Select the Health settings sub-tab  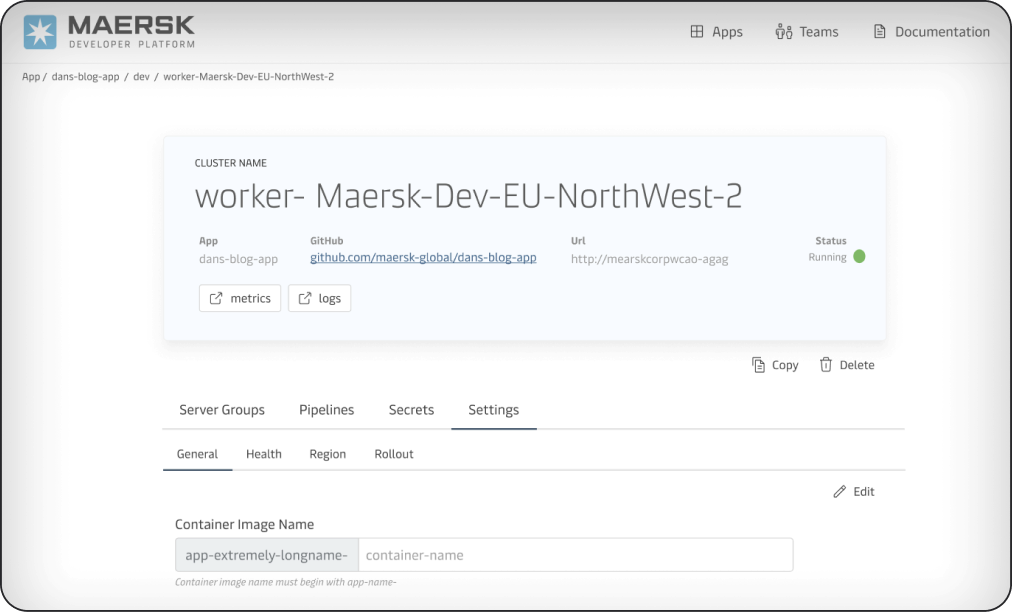coord(264,454)
